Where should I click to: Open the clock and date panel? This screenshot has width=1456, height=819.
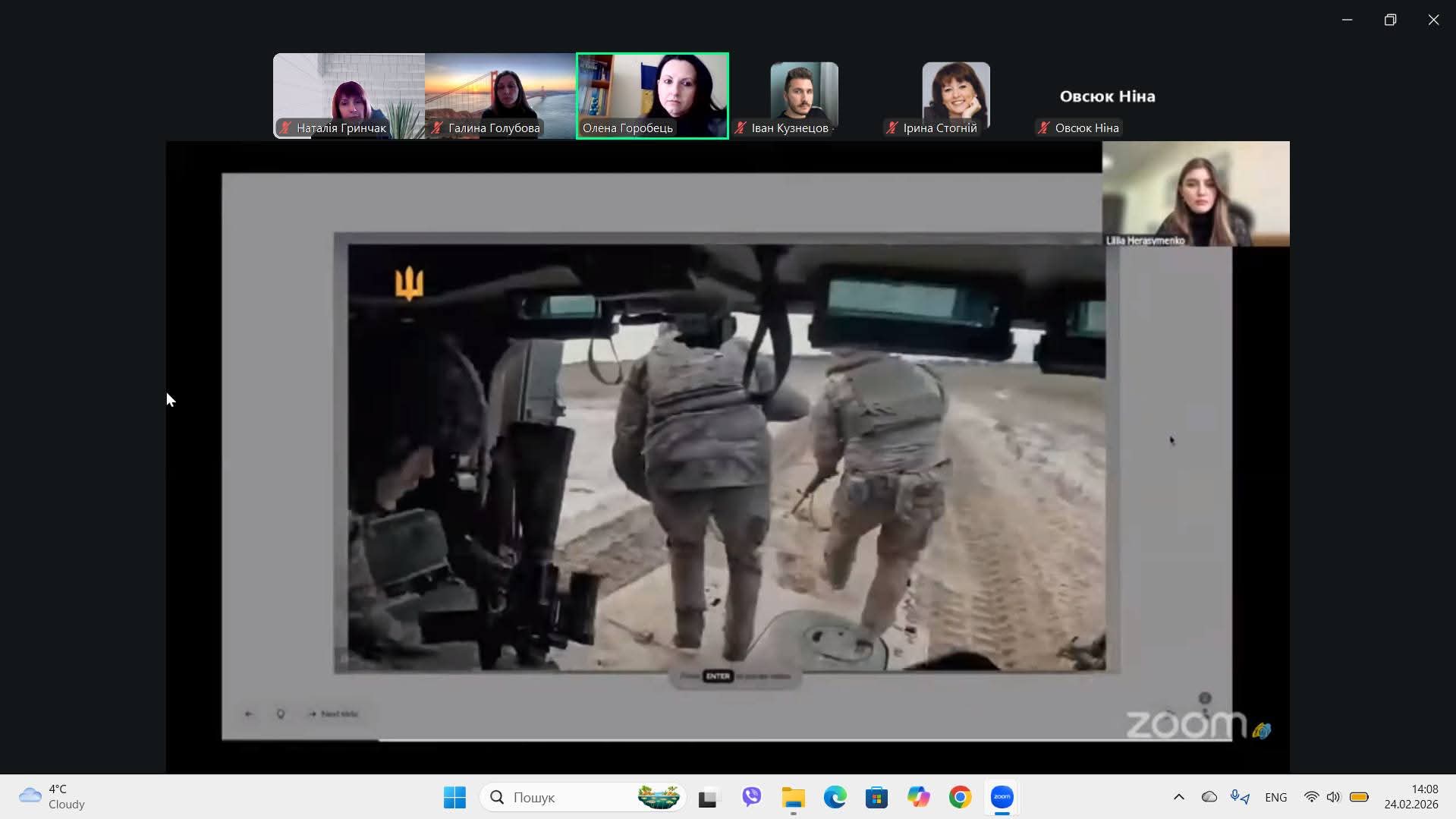1410,797
